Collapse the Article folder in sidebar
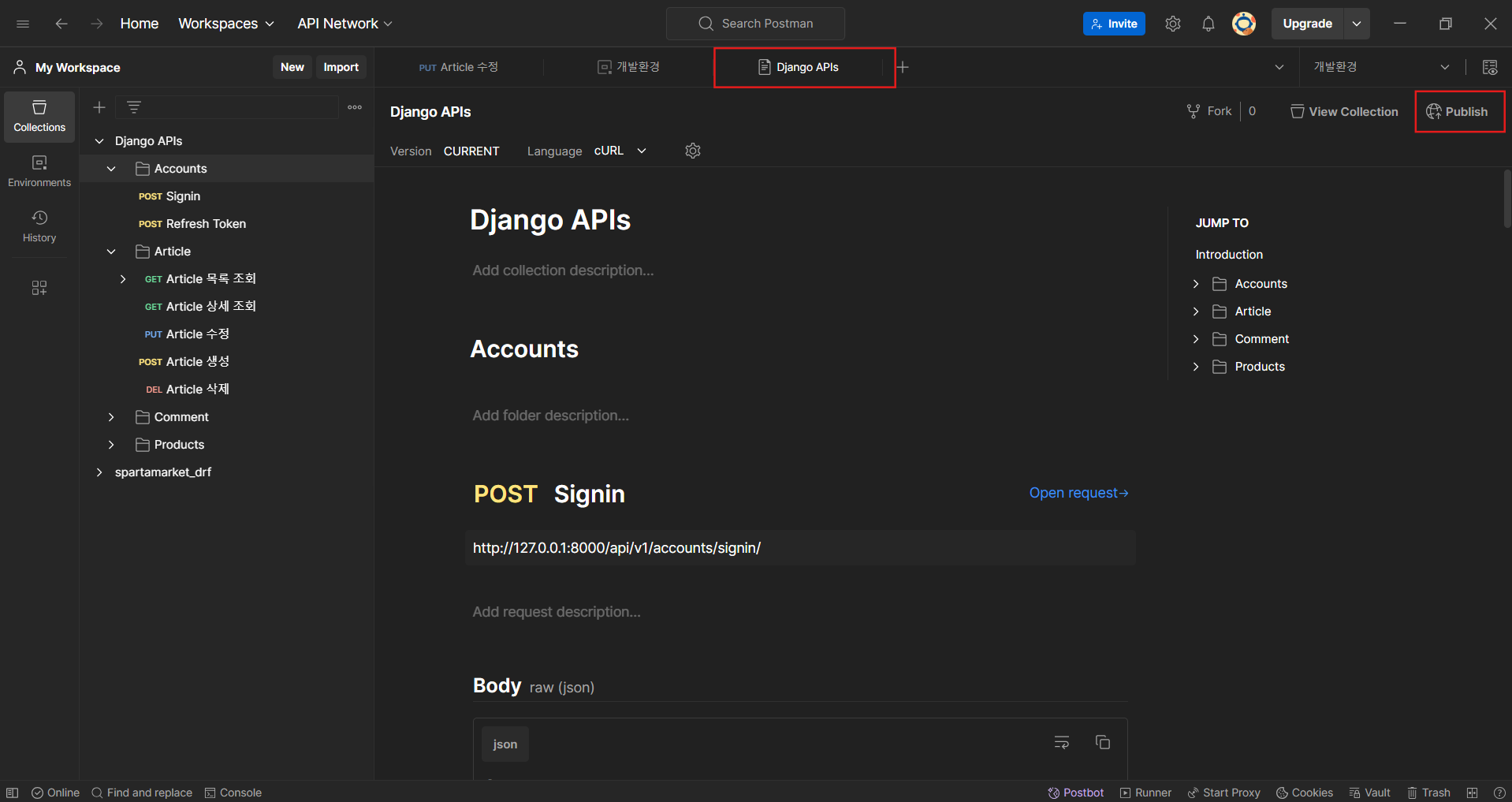 pos(111,252)
